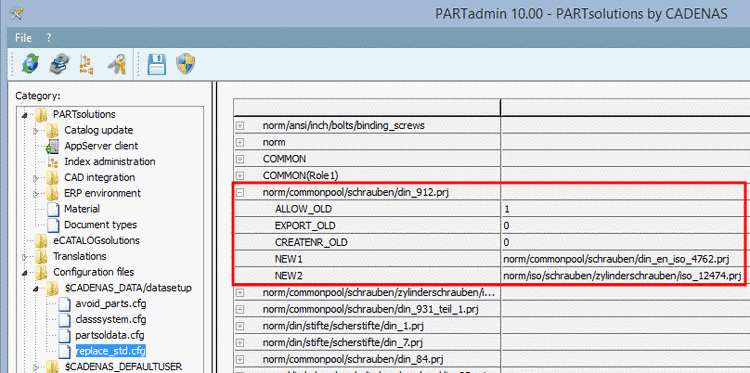Click the iso_12474.prj value
The image size is (750, 373).
coord(622,276)
